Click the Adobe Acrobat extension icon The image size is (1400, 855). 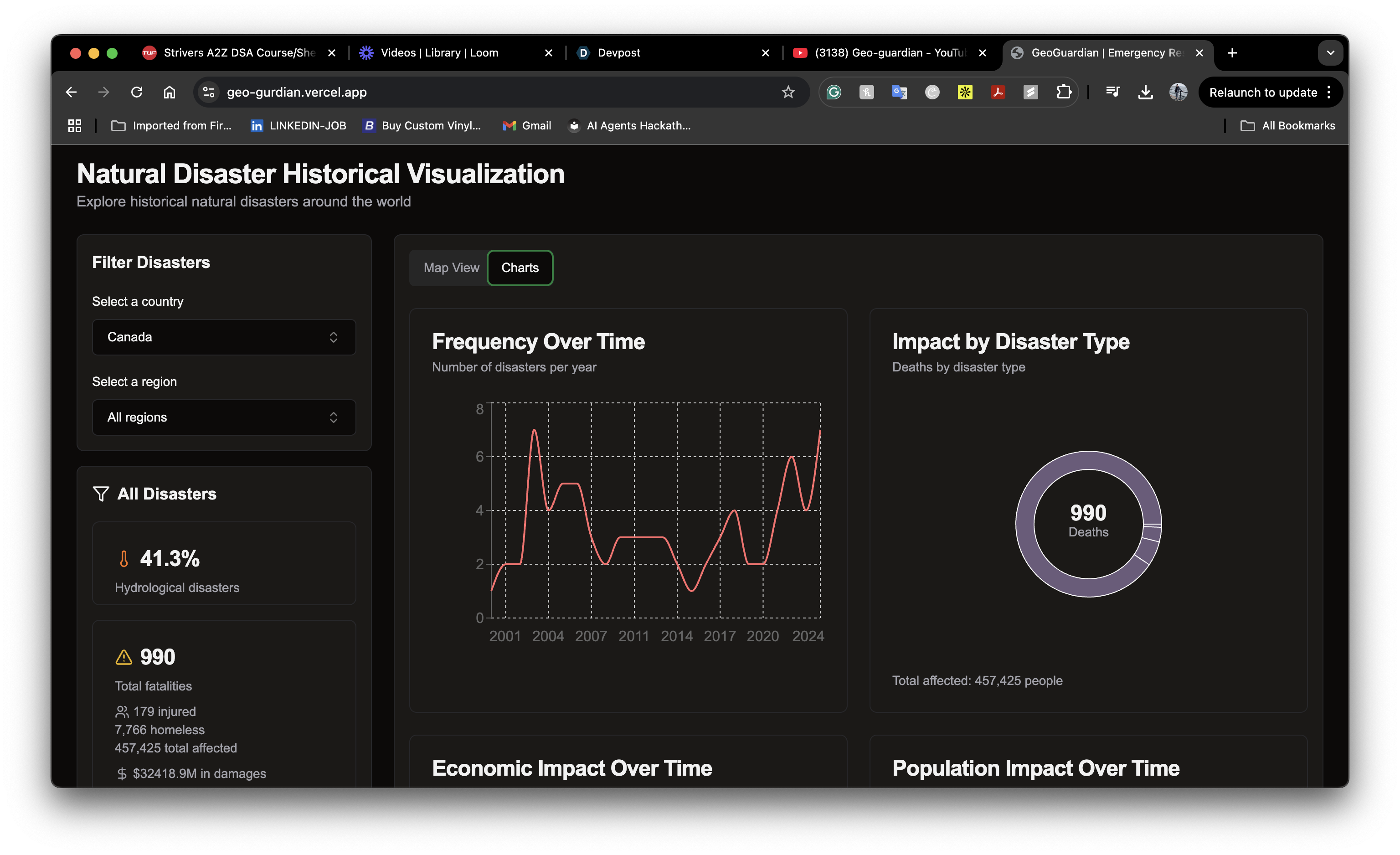click(998, 92)
